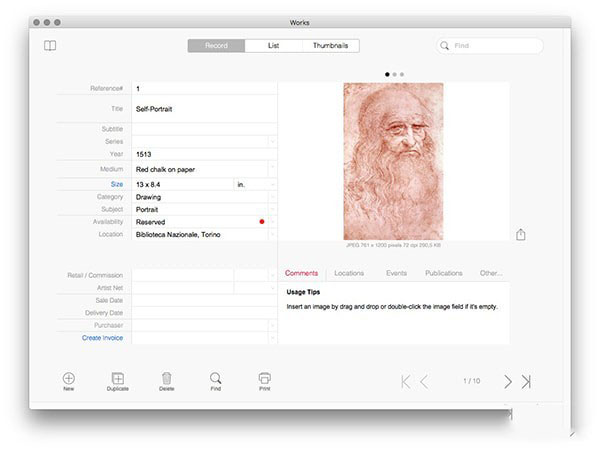Click the Year field 1513
Screen dimensions: 600x451
pos(204,154)
